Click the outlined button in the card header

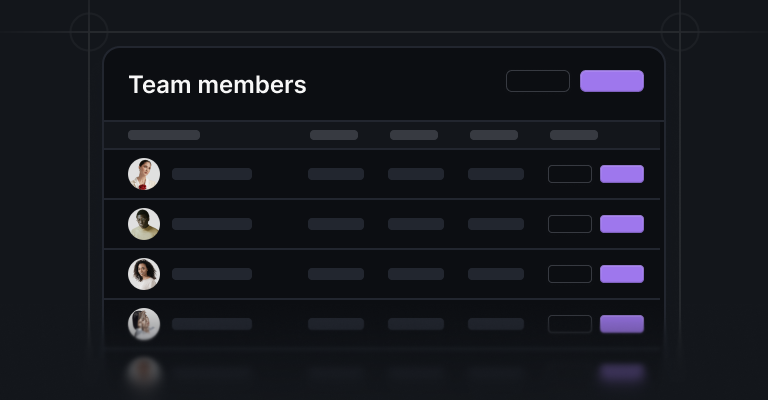(x=538, y=81)
